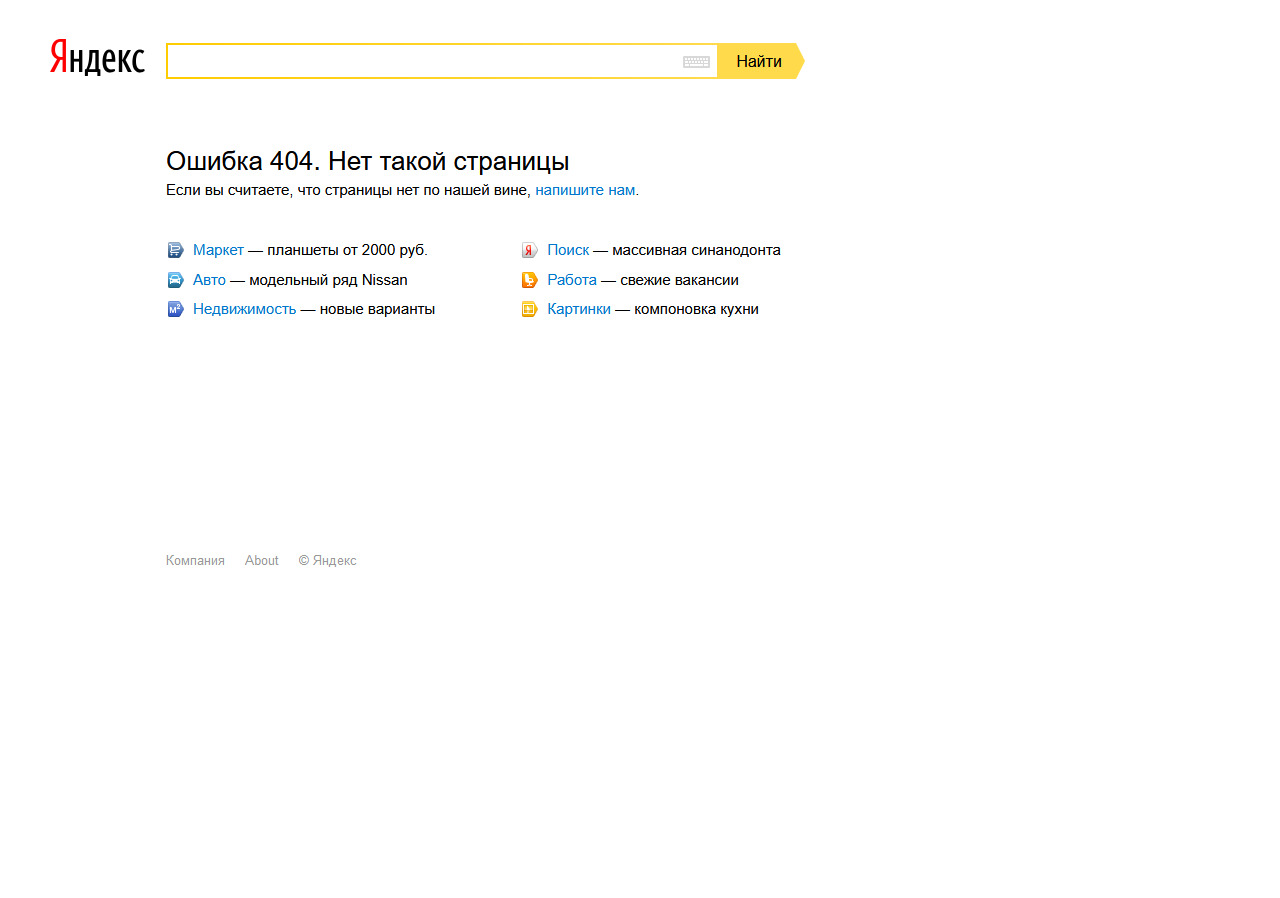The image size is (1280, 898).
Task: Click the Картинки yellow picture icon
Action: (529, 309)
